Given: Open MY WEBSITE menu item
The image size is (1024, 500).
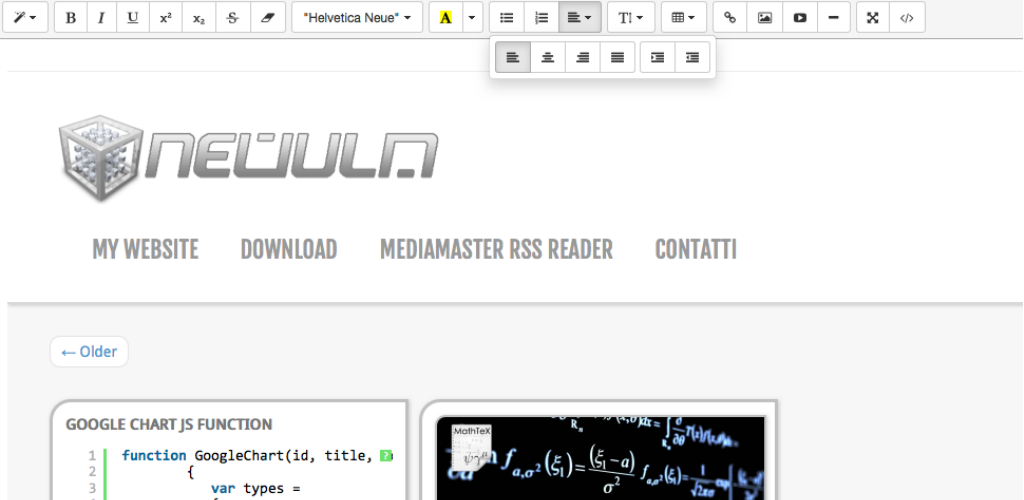Looking at the screenshot, I should point(145,249).
